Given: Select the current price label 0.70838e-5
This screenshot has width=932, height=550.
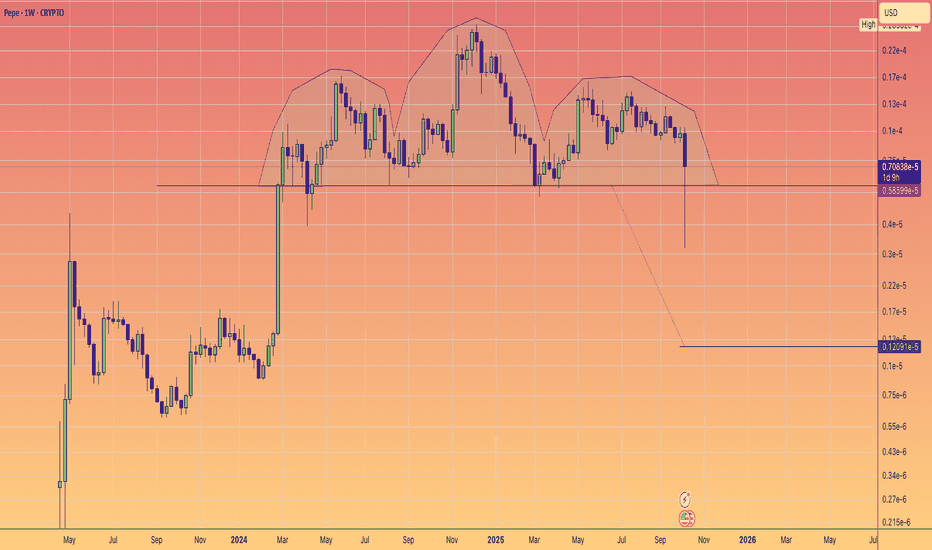Looking at the screenshot, I should pyautogui.click(x=899, y=166).
